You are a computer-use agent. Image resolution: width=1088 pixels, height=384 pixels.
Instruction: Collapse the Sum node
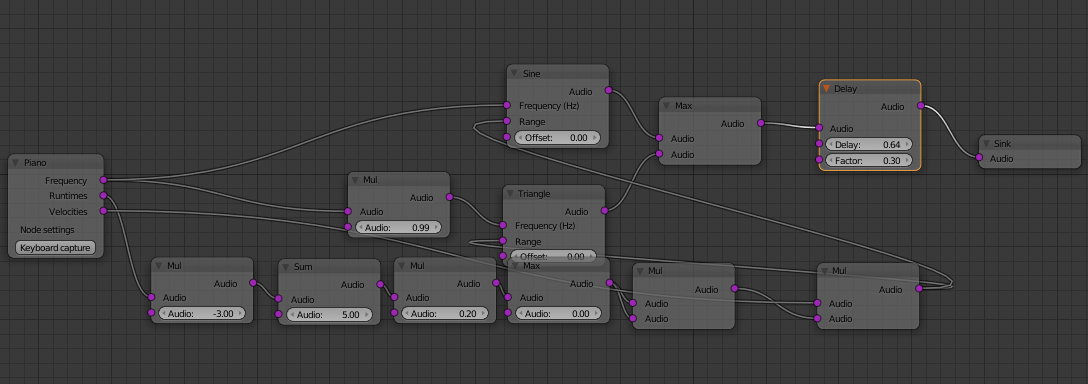coord(286,267)
